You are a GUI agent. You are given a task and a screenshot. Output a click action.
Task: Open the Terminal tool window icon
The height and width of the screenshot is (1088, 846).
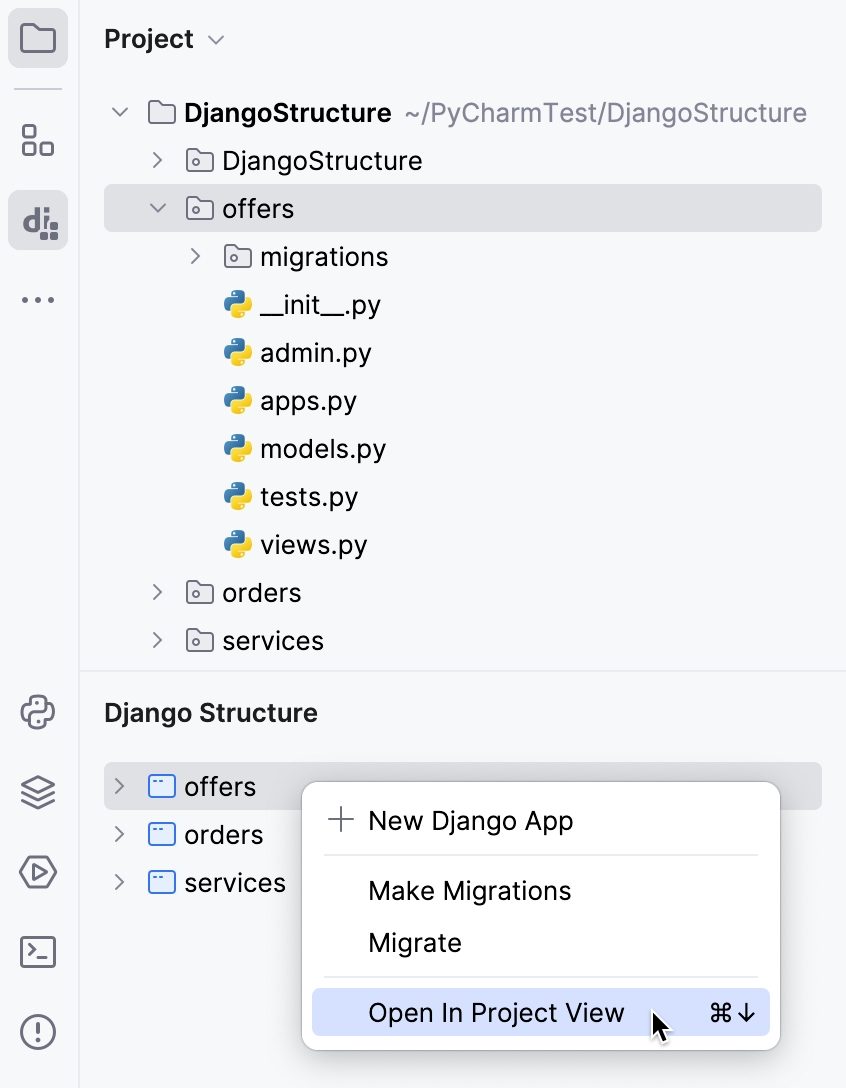pyautogui.click(x=38, y=952)
